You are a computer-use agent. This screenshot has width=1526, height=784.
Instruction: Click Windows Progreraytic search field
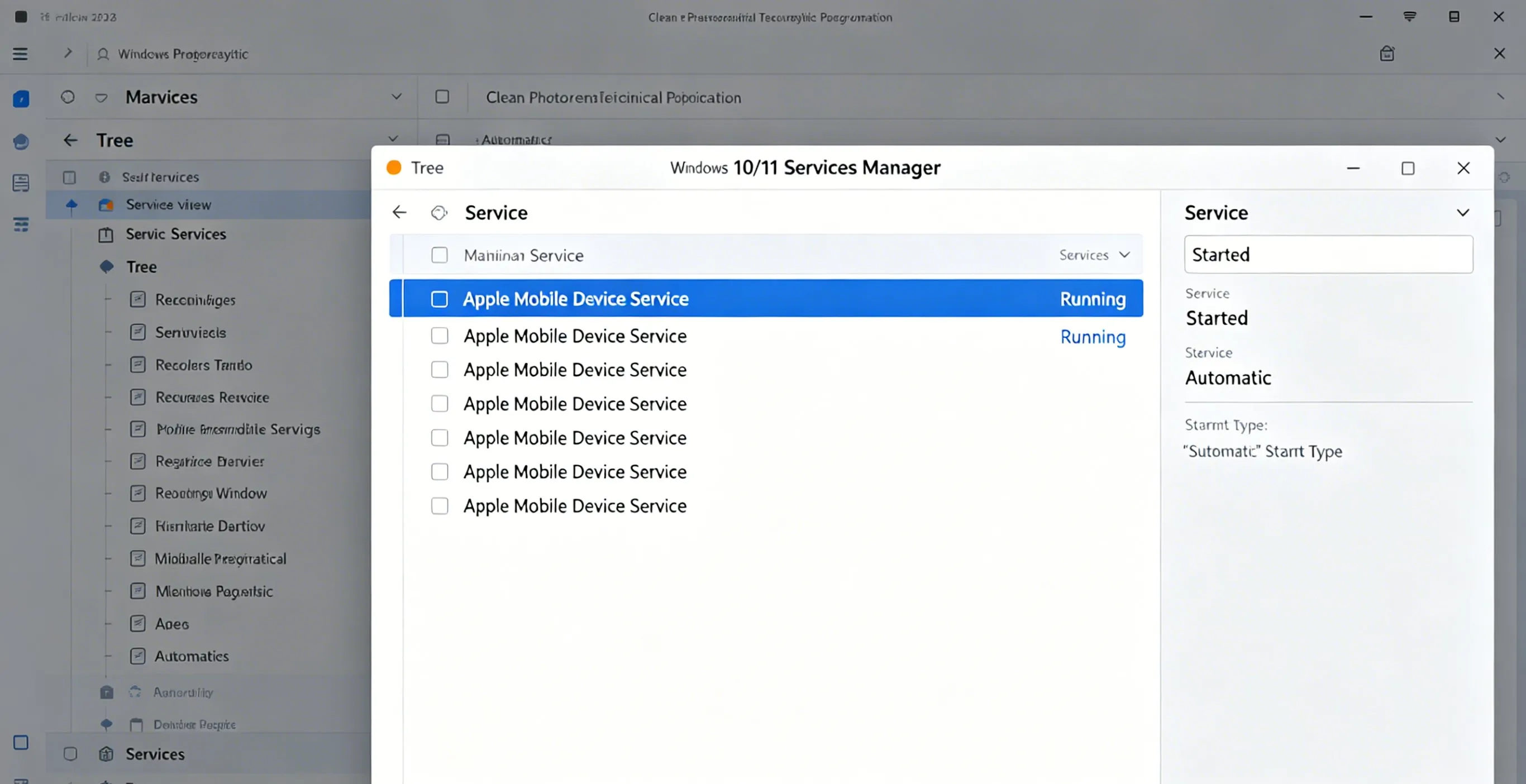coord(183,54)
